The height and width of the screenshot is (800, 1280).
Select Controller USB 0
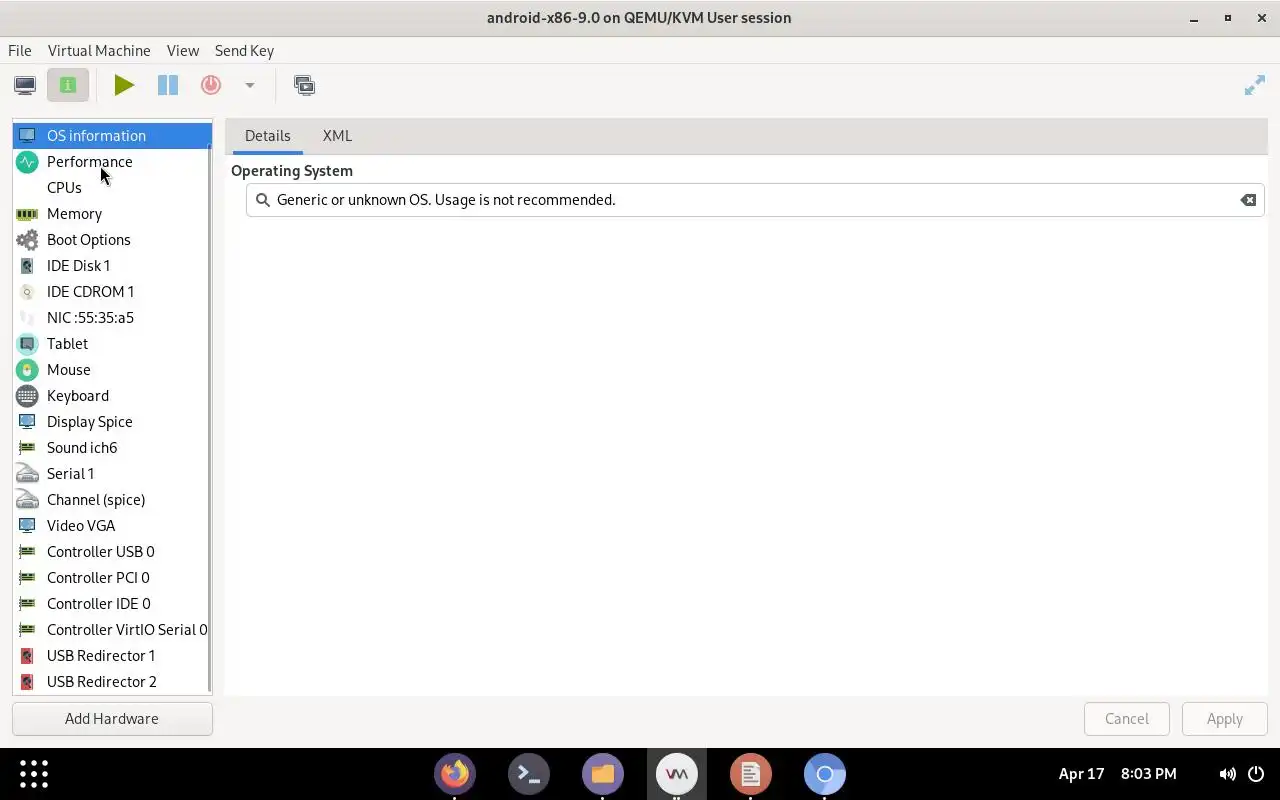point(112,551)
